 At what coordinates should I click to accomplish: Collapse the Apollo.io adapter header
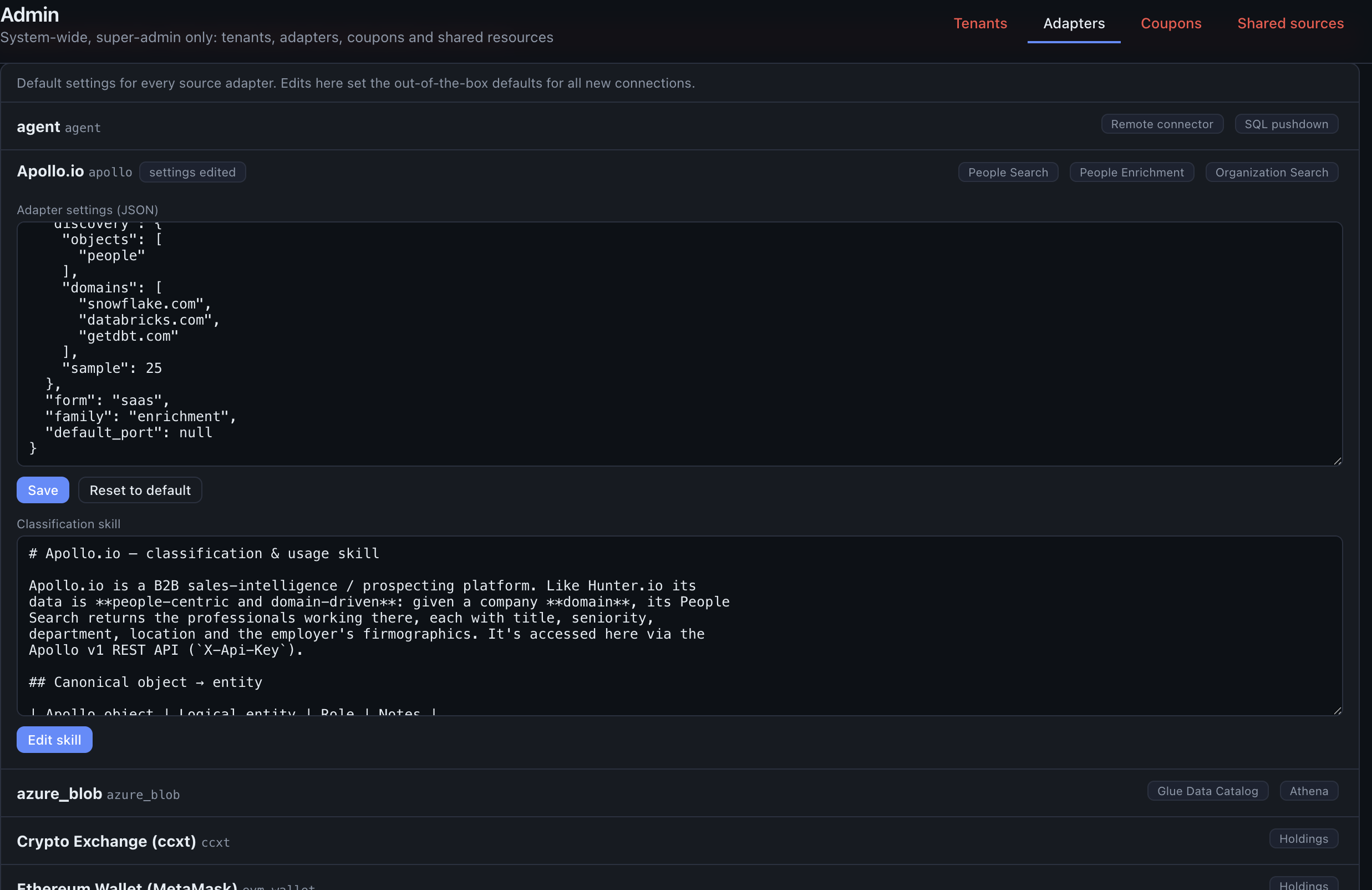click(x=680, y=172)
